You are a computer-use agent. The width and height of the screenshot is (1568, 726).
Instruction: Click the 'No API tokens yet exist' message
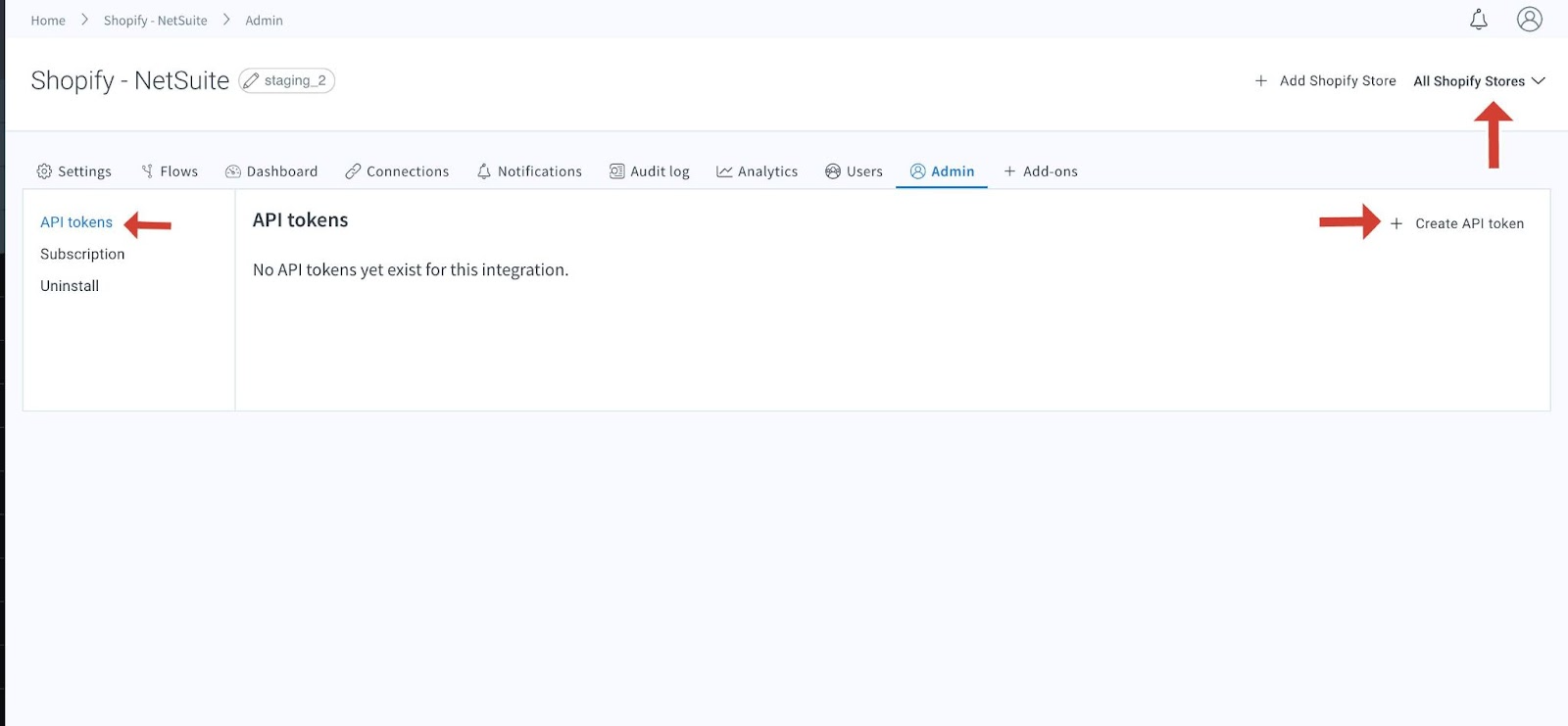click(x=411, y=269)
